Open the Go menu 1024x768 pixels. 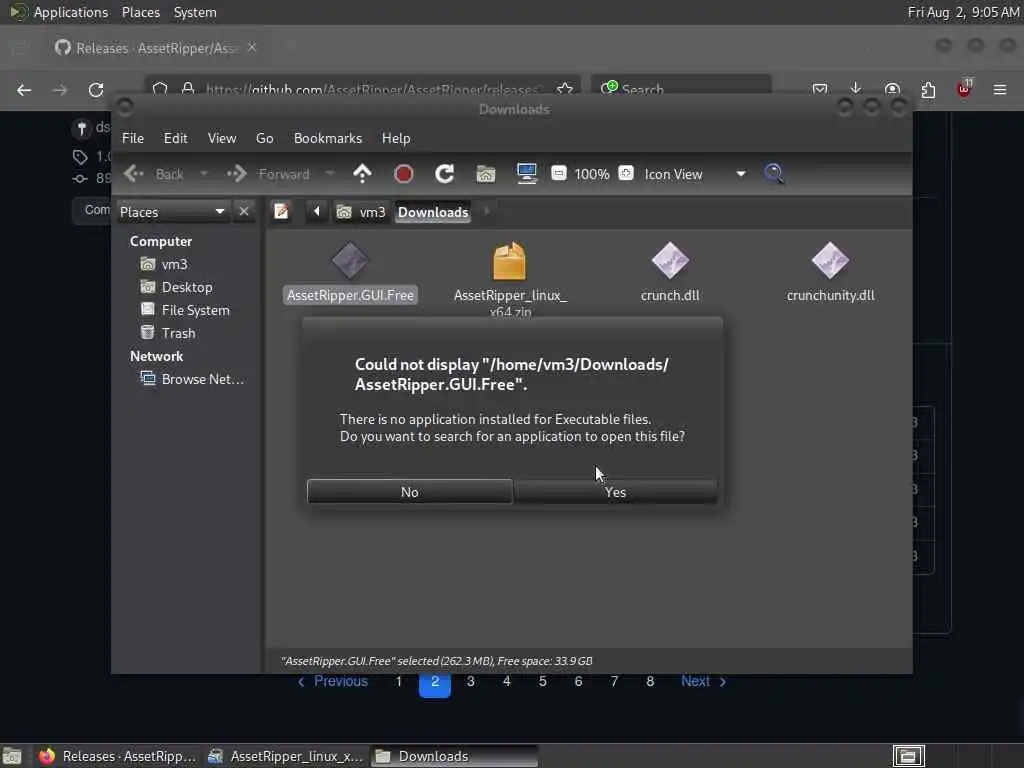pyautogui.click(x=264, y=138)
